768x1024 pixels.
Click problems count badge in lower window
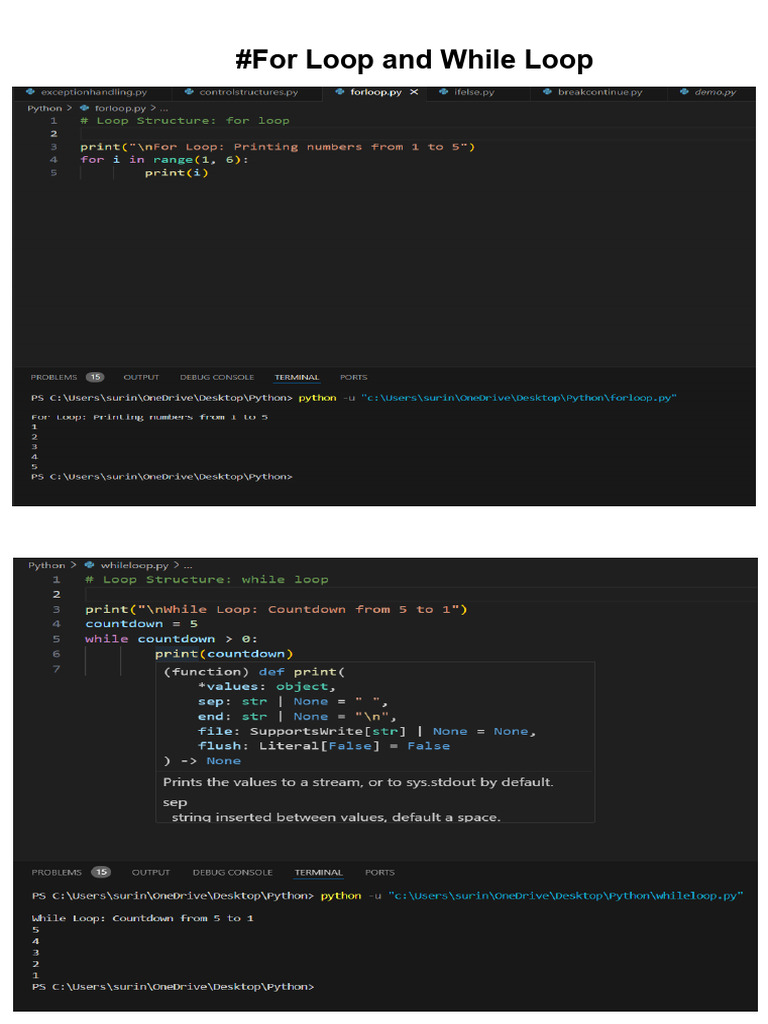pos(101,872)
